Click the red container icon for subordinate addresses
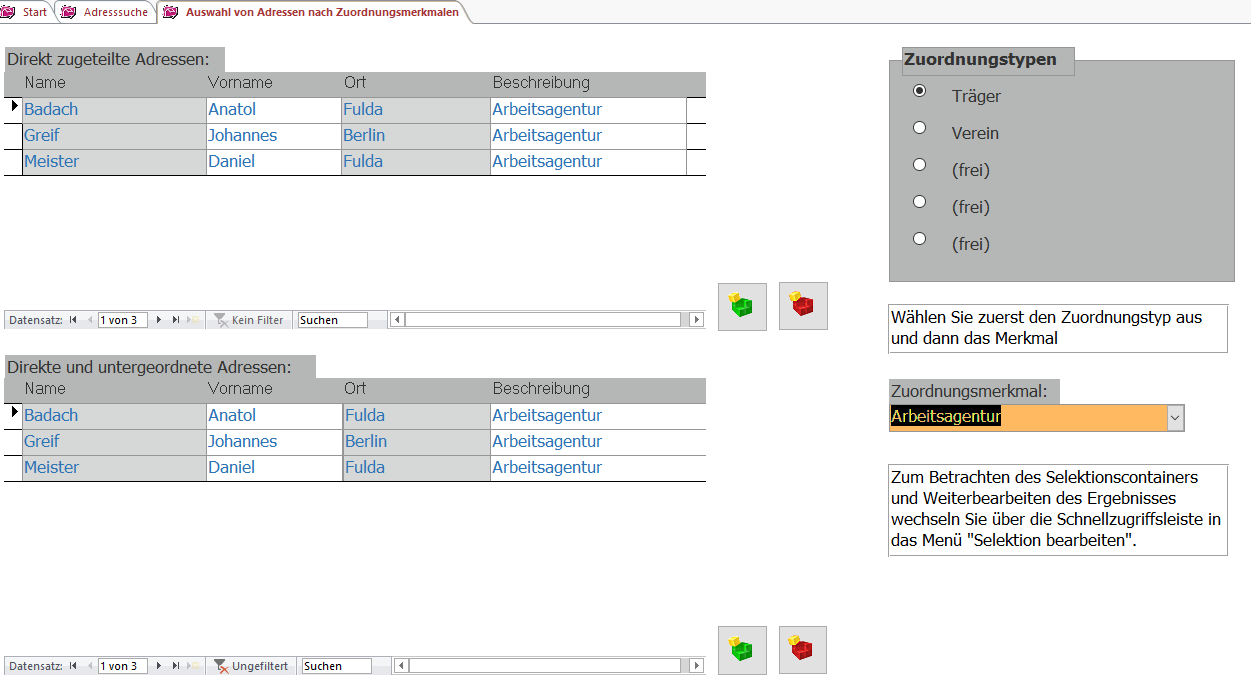The image size is (1251, 684). (x=803, y=650)
